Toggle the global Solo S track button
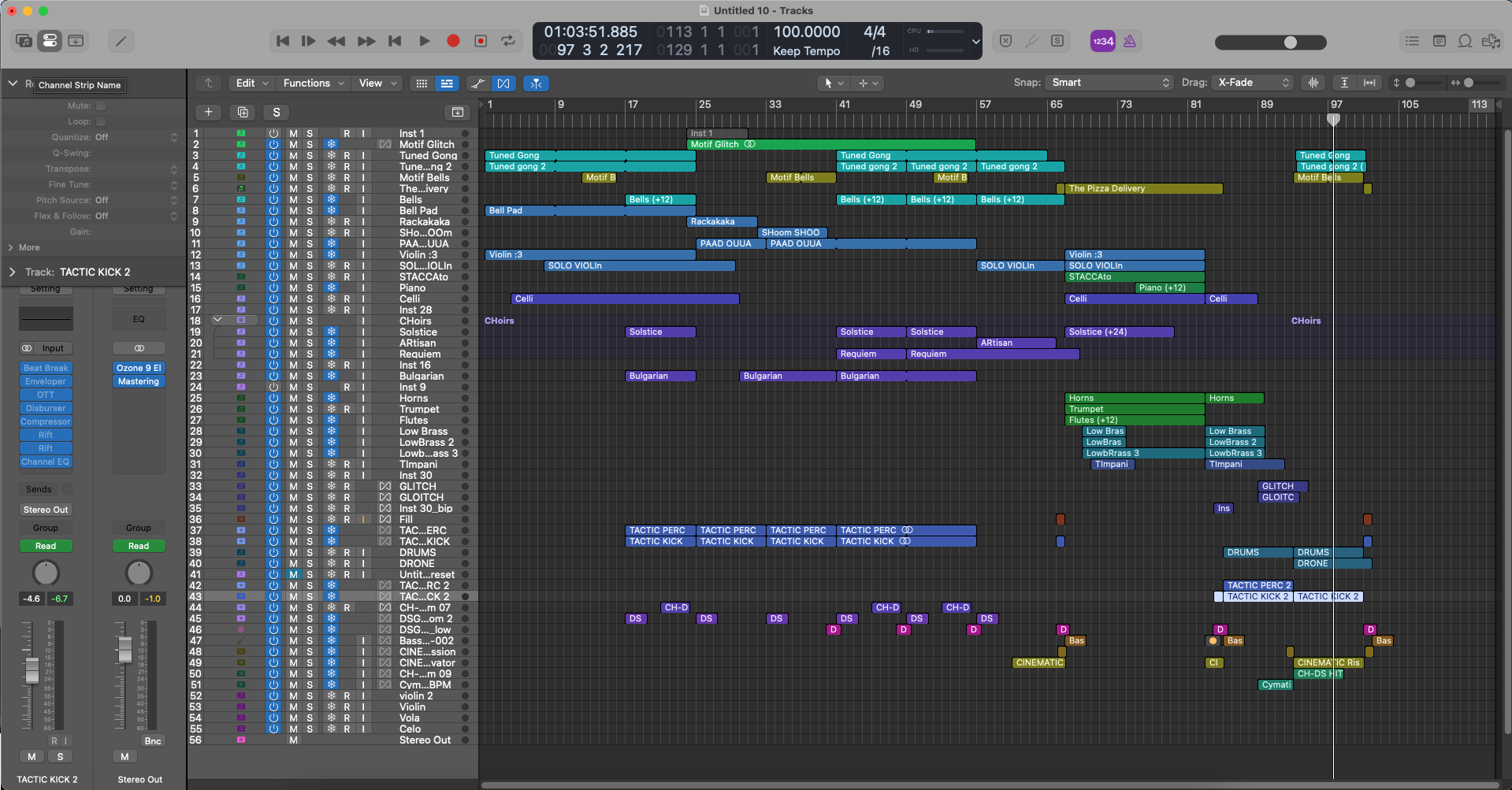 coord(277,112)
